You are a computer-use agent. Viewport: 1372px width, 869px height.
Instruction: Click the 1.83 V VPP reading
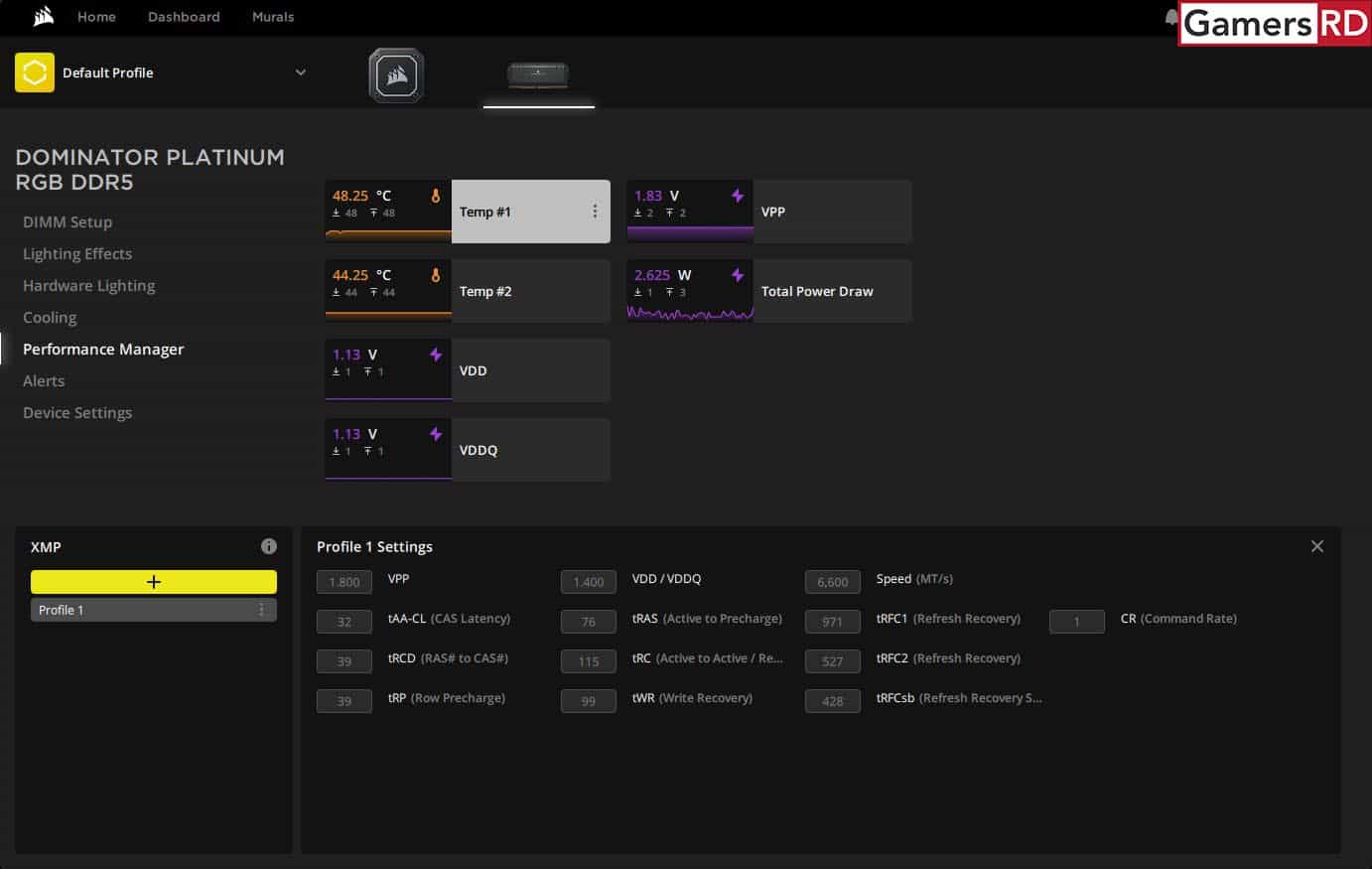(656, 196)
